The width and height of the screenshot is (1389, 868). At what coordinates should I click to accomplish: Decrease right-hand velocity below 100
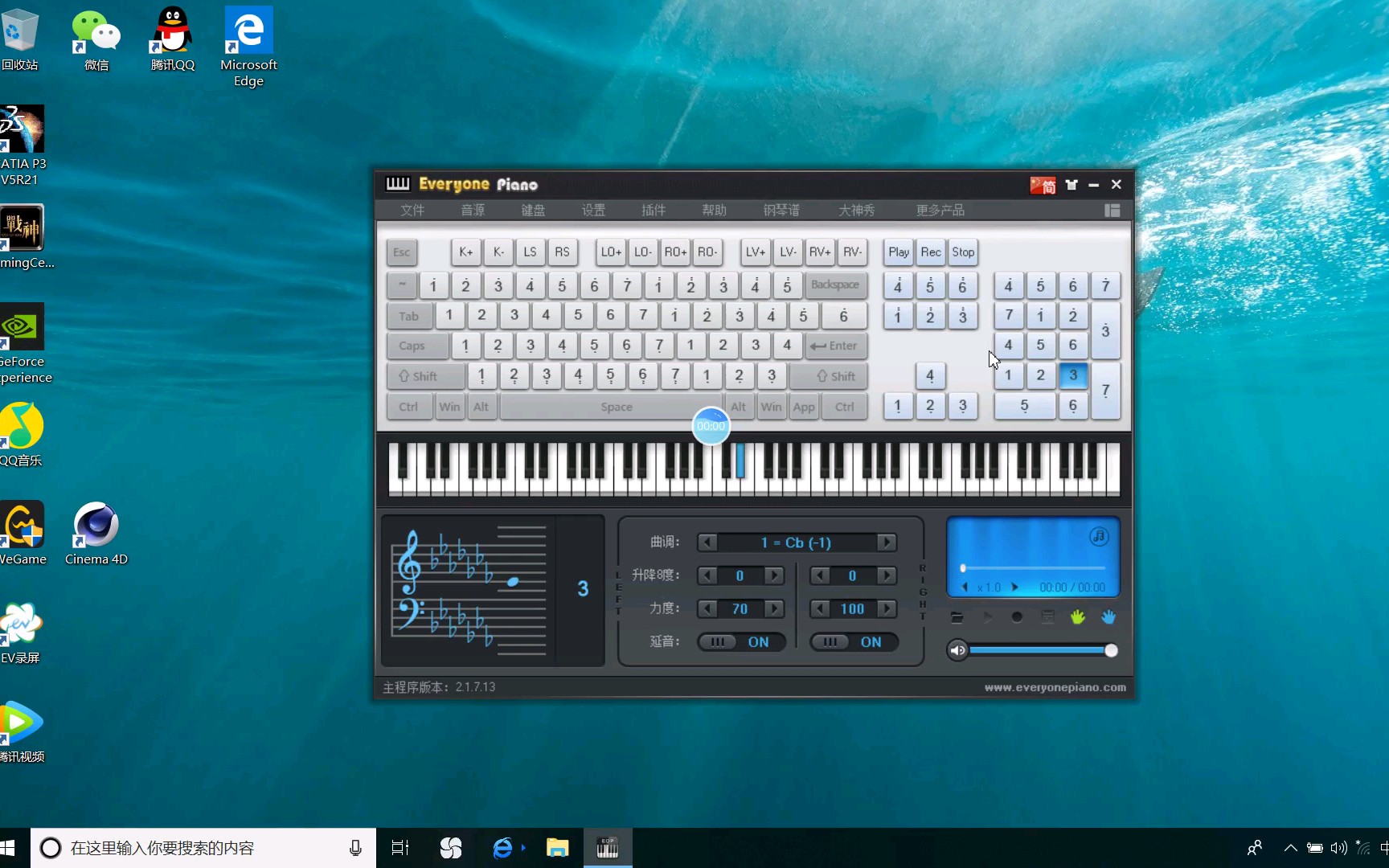819,608
